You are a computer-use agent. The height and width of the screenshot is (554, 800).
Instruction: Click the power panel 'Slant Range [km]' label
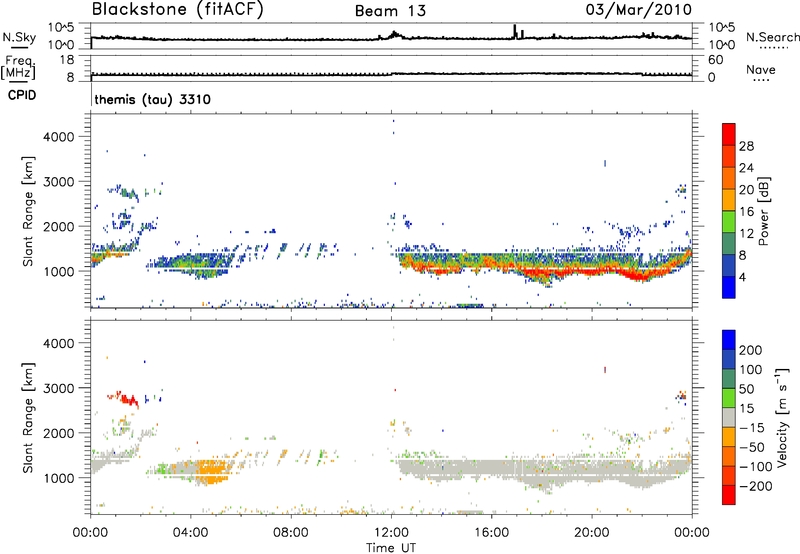click(x=28, y=211)
